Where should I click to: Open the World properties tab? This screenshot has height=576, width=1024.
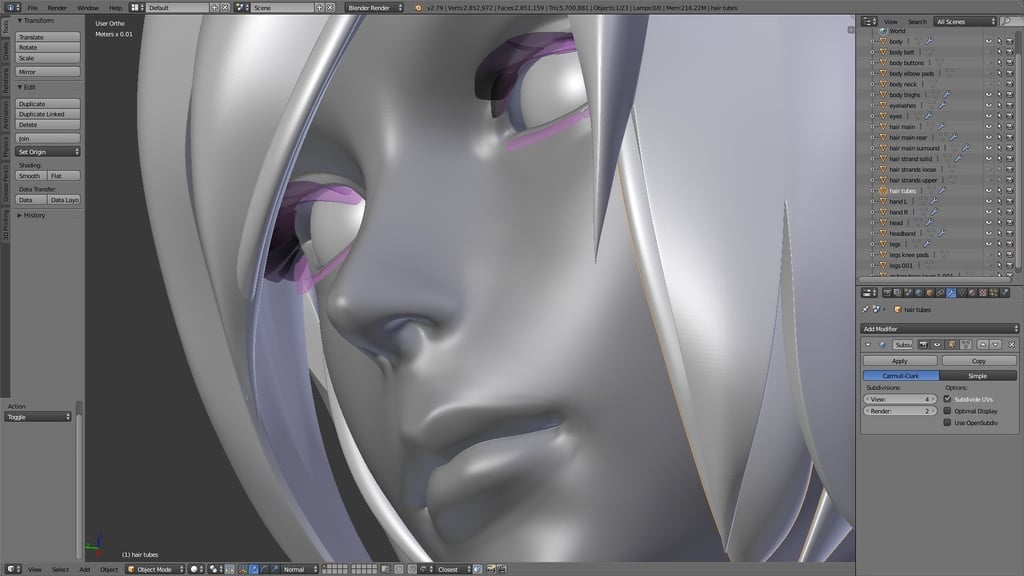pyautogui.click(x=919, y=293)
